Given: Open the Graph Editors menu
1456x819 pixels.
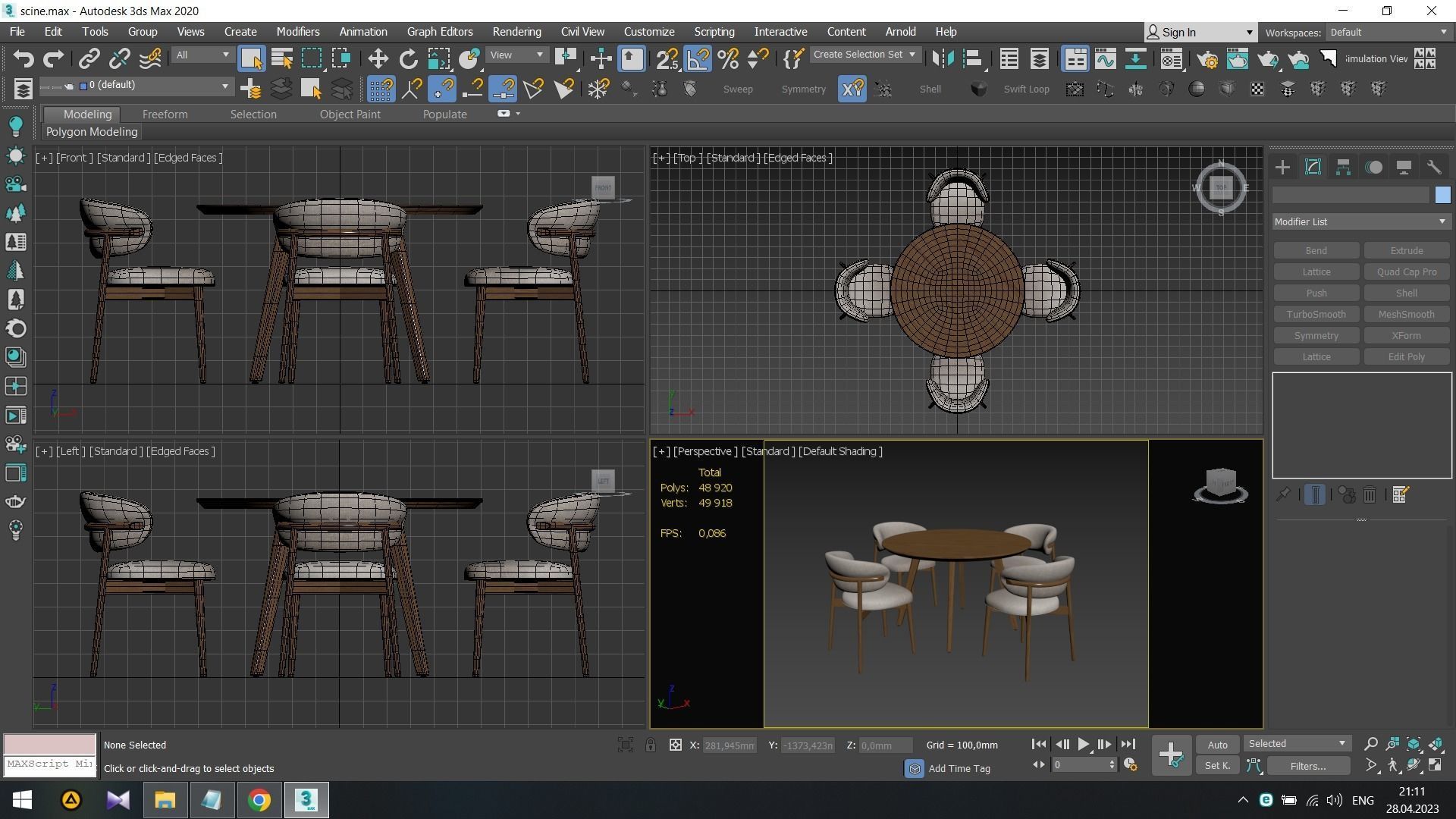Looking at the screenshot, I should click(440, 32).
